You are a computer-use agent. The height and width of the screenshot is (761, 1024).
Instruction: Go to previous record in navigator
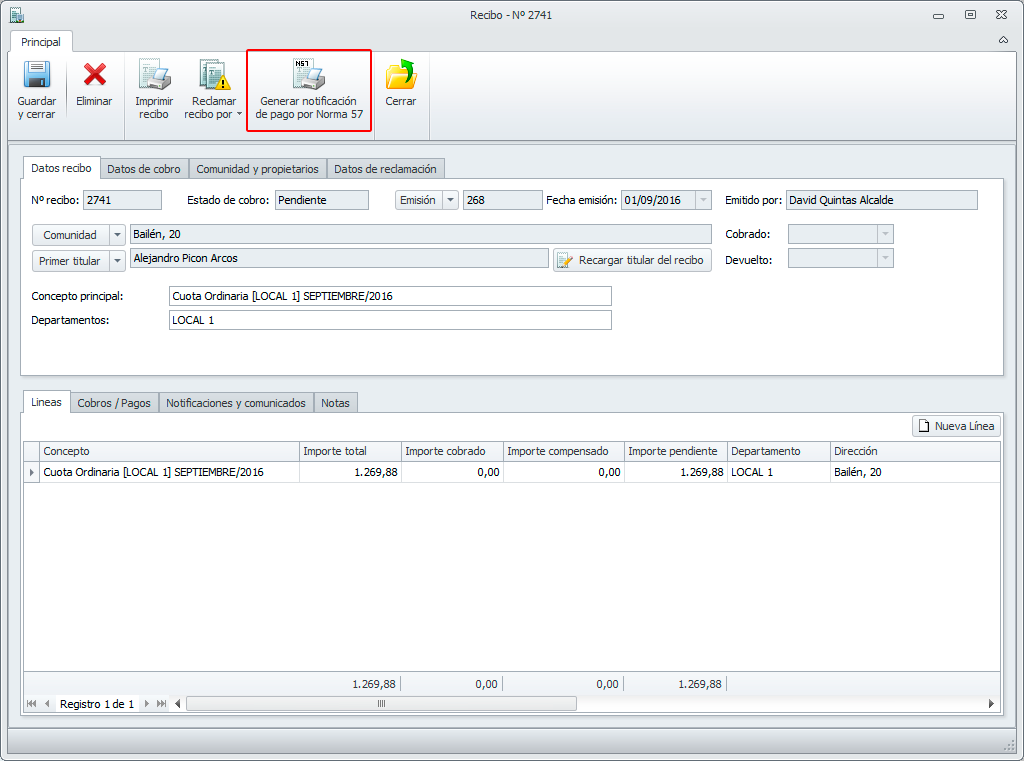pyautogui.click(x=47, y=704)
